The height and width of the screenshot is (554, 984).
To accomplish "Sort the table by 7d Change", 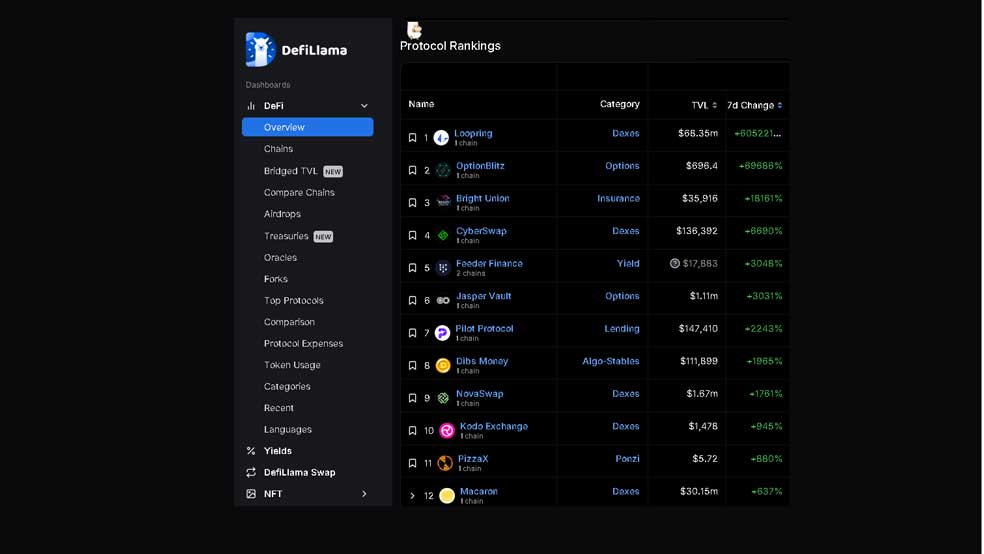I will point(755,105).
